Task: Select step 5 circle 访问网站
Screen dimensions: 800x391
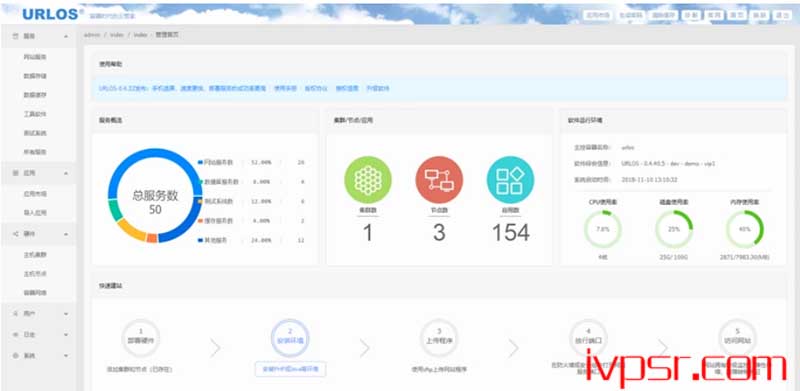Action: (737, 337)
